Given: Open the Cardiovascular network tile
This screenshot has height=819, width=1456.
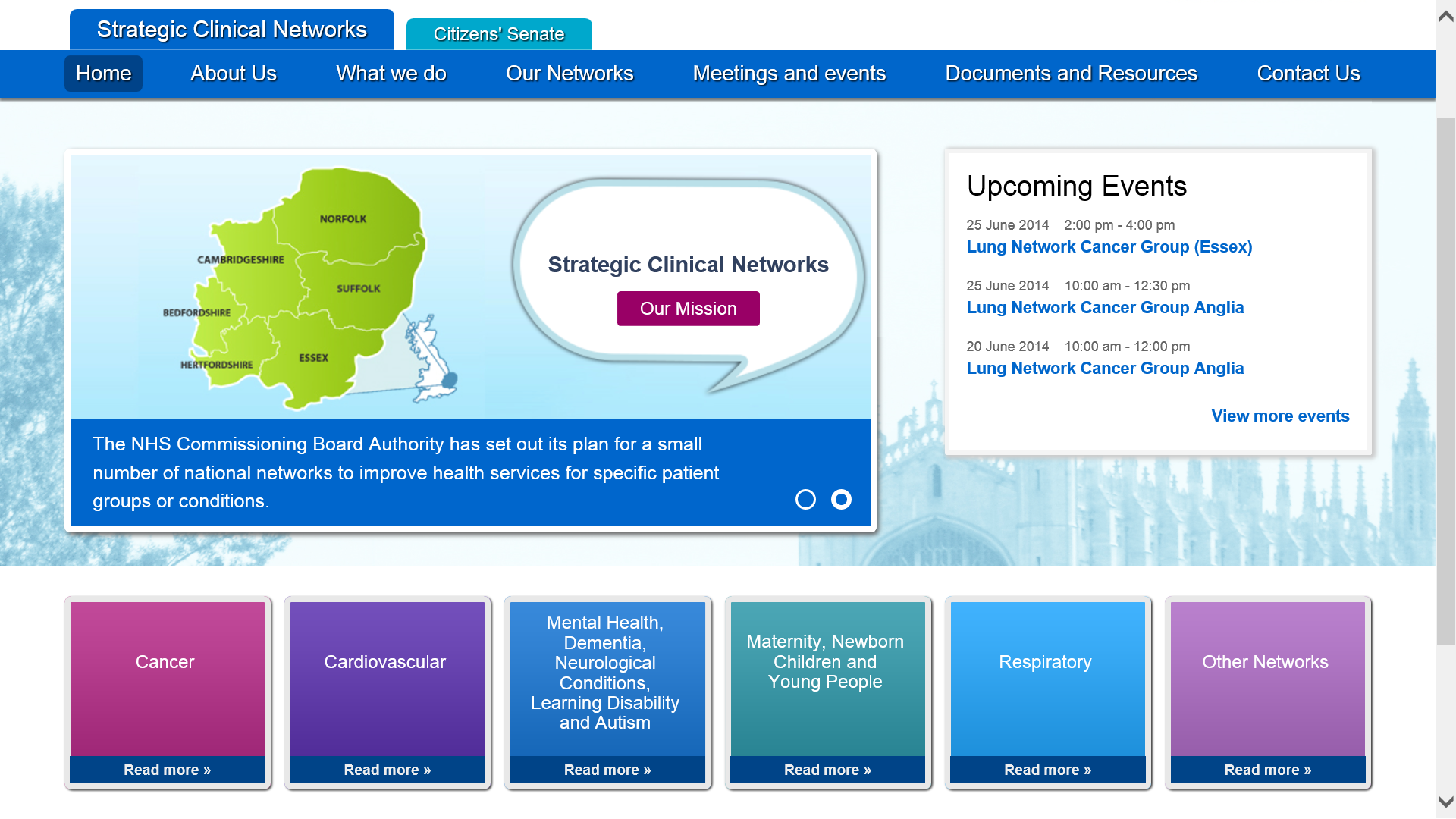Looking at the screenshot, I should 387,679.
